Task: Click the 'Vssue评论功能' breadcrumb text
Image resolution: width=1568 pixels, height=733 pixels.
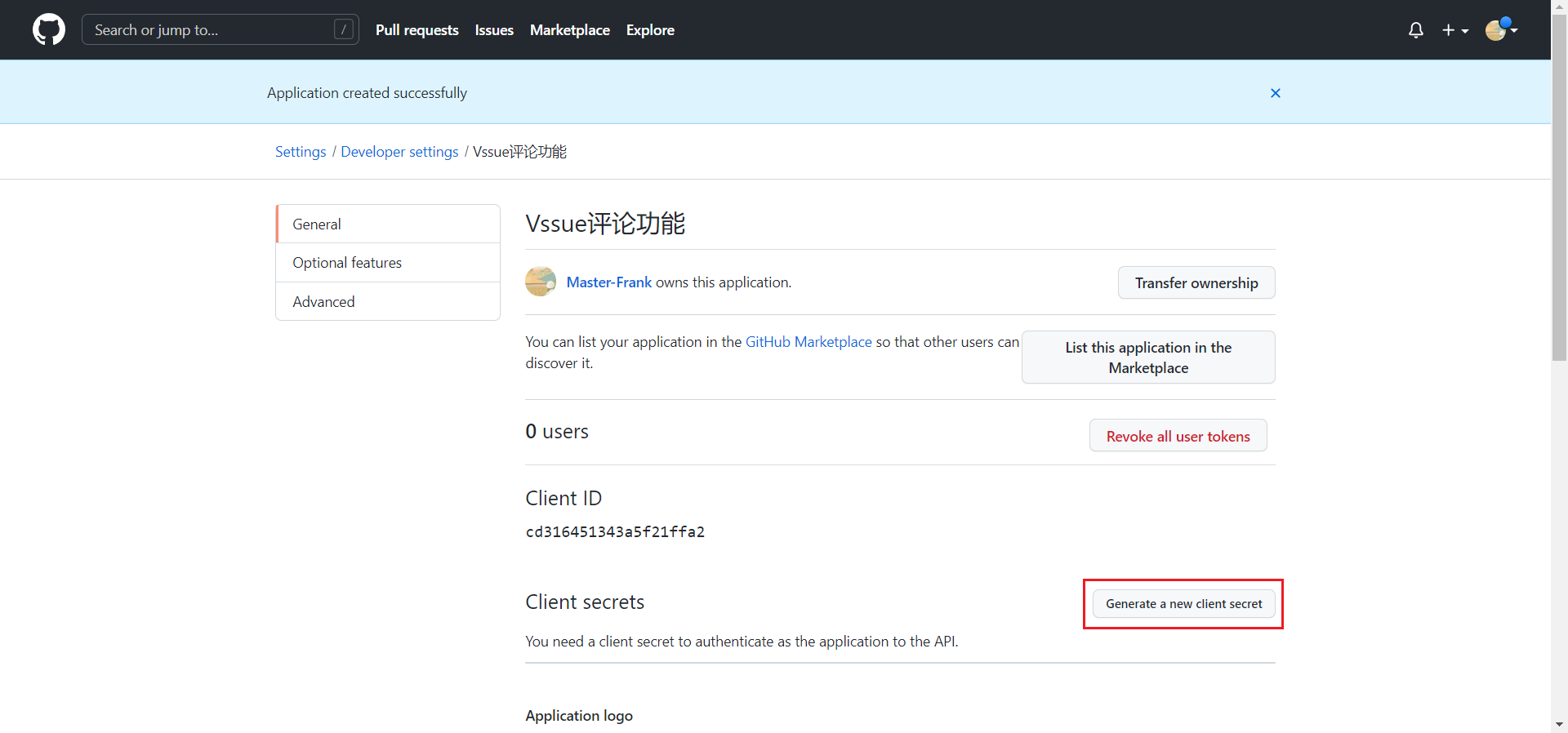Action: click(x=519, y=152)
